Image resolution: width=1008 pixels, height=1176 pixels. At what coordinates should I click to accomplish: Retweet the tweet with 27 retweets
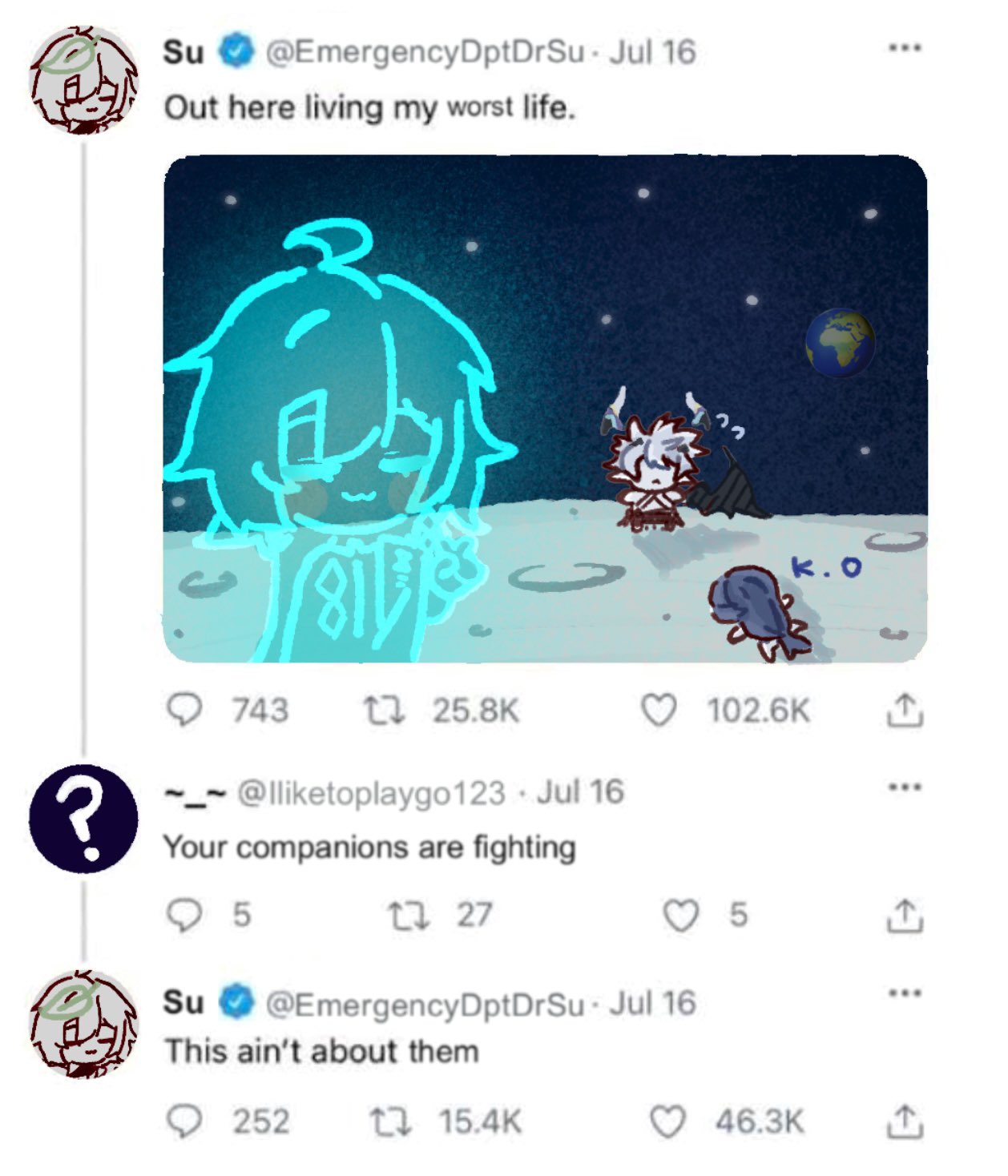pos(409,915)
